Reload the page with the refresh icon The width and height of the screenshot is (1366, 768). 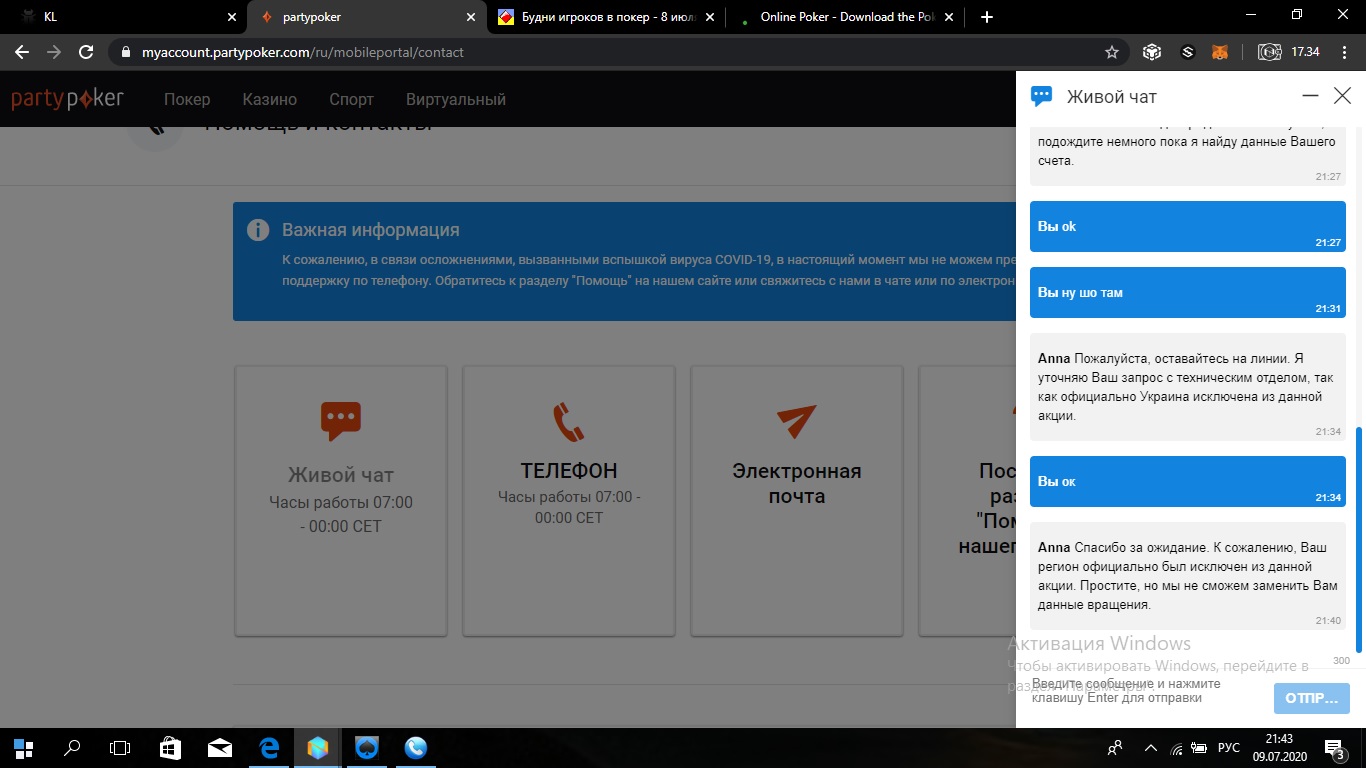click(x=86, y=52)
